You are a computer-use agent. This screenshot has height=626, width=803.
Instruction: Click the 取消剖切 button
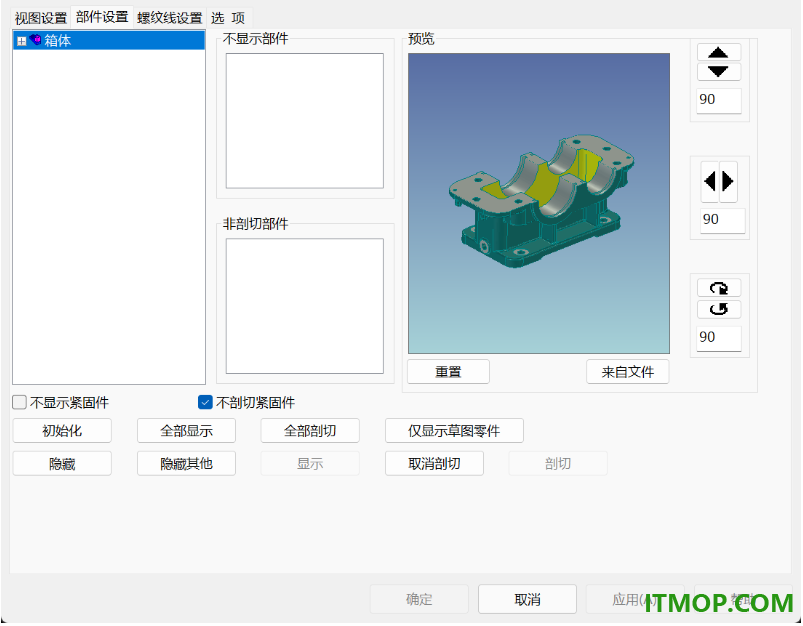pyautogui.click(x=434, y=464)
